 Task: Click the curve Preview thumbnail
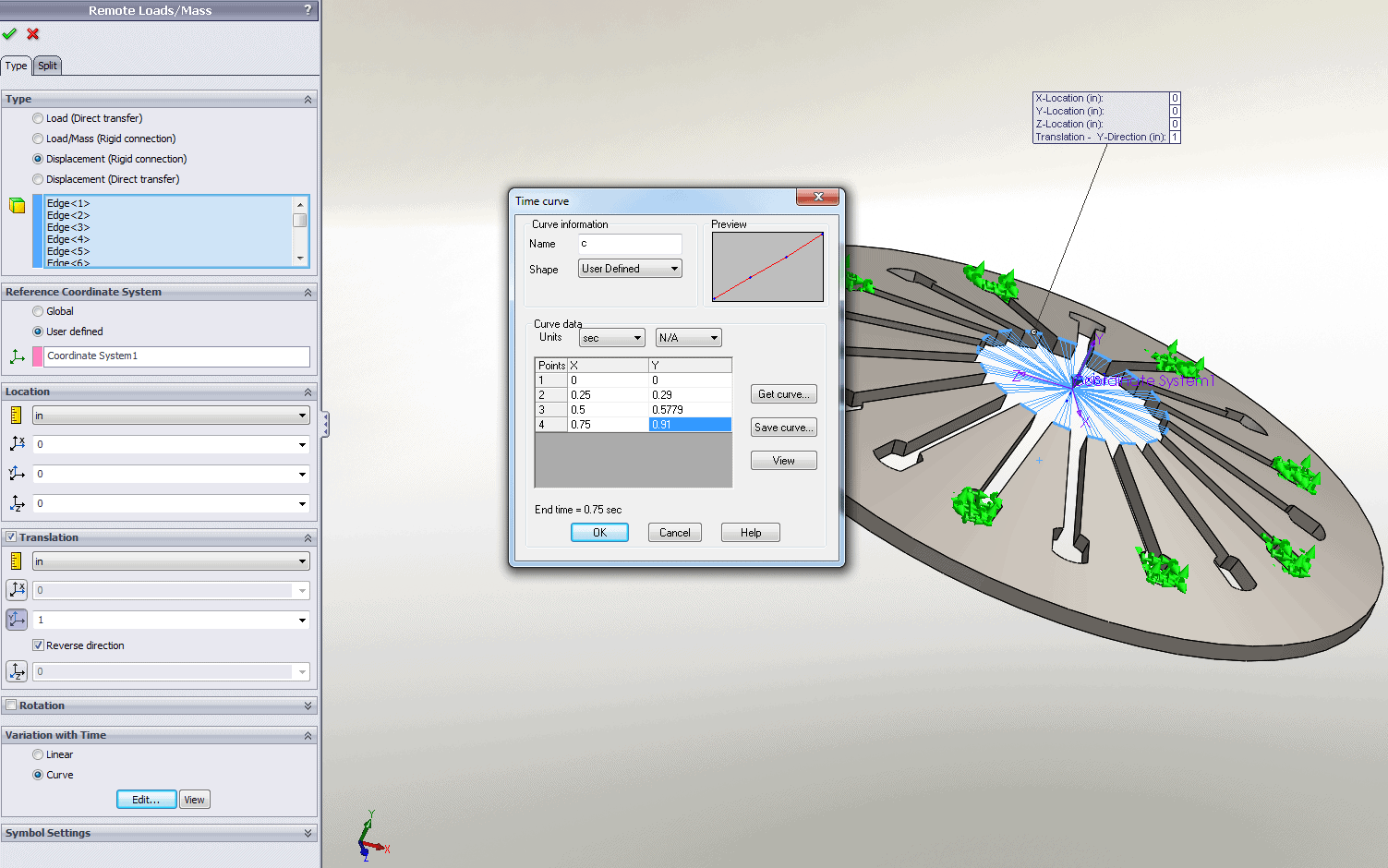767,267
